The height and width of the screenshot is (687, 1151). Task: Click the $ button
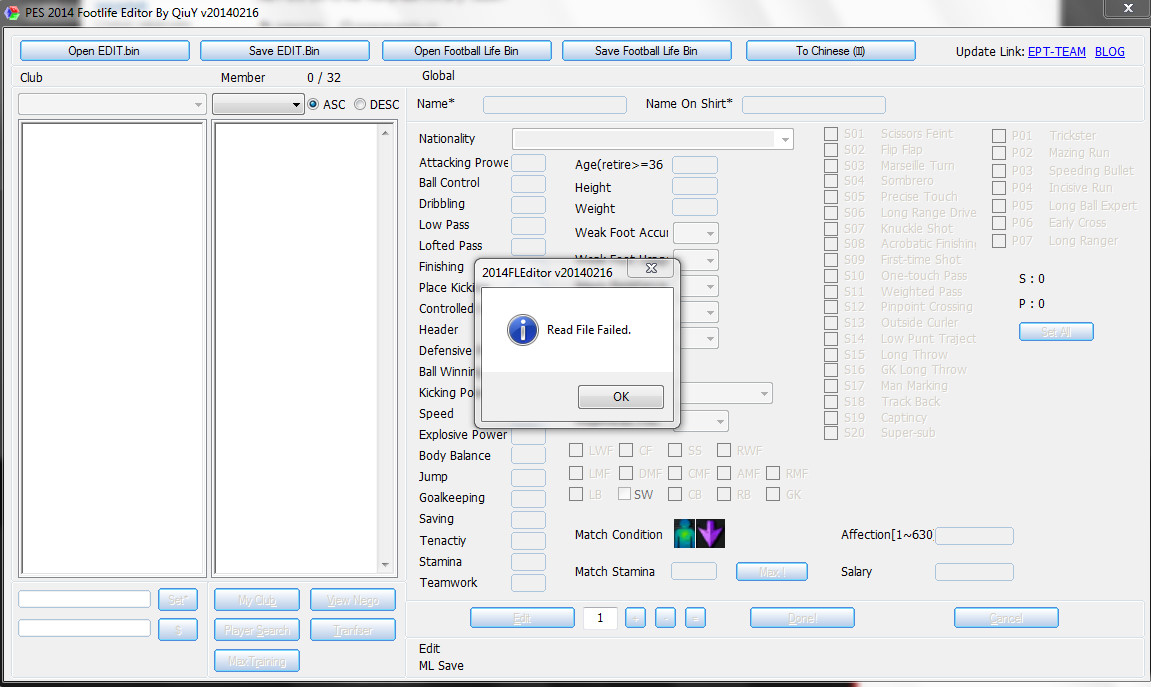(178, 630)
